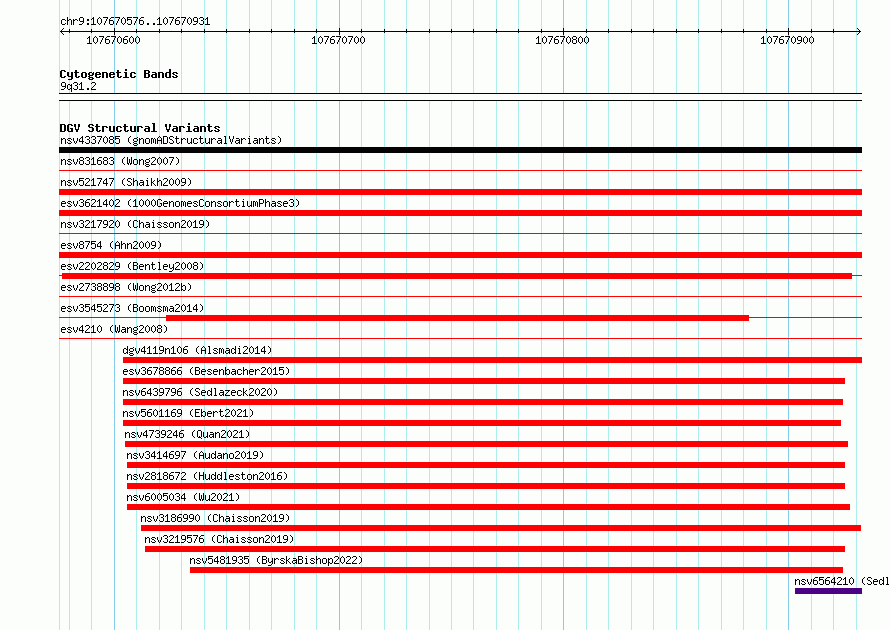Screen dimensions: 890x630
Task: Select the red bar under nsv521747 (Shaikh2009)
Action: tap(460, 192)
